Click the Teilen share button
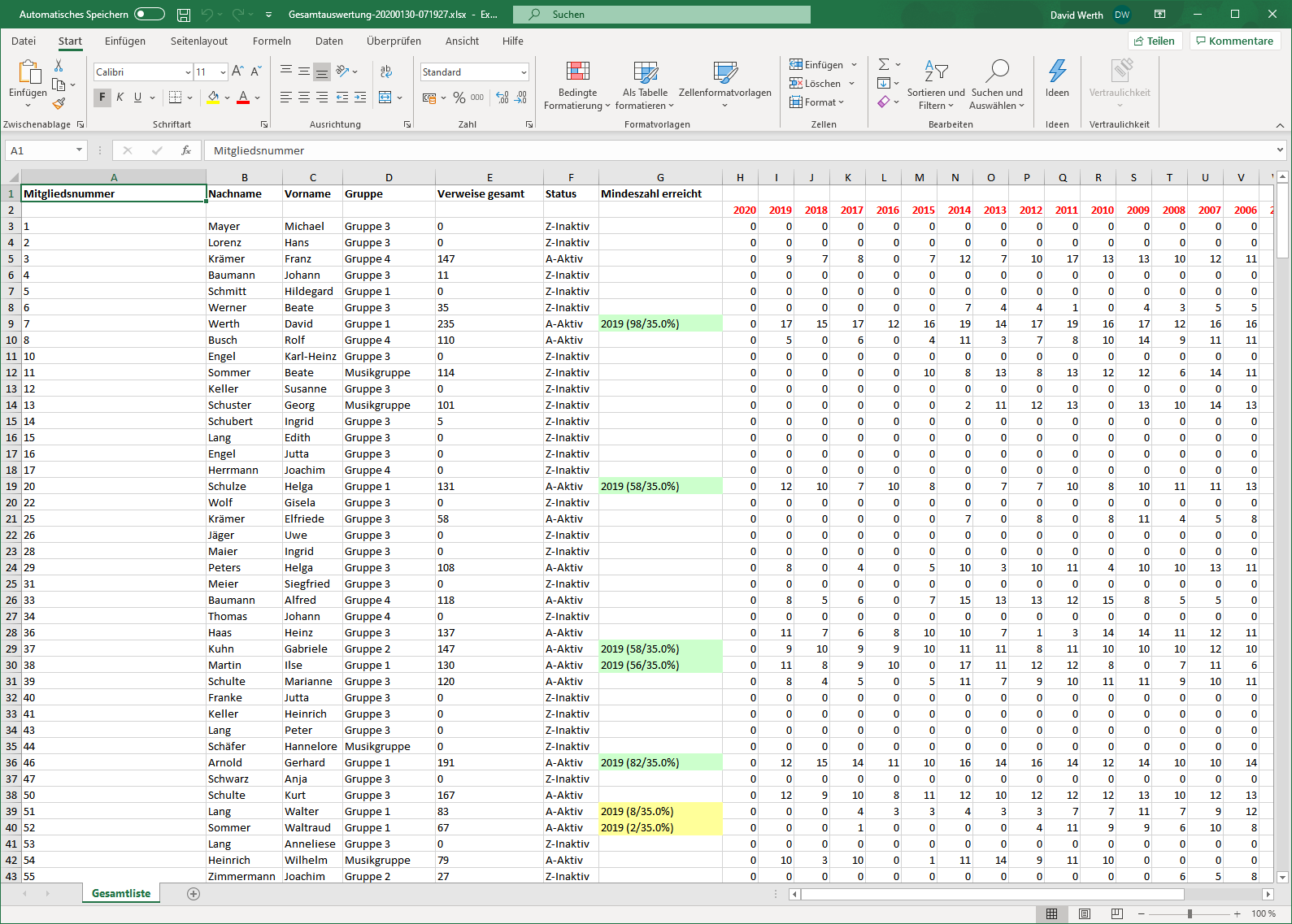This screenshot has height=924, width=1292. click(1154, 41)
